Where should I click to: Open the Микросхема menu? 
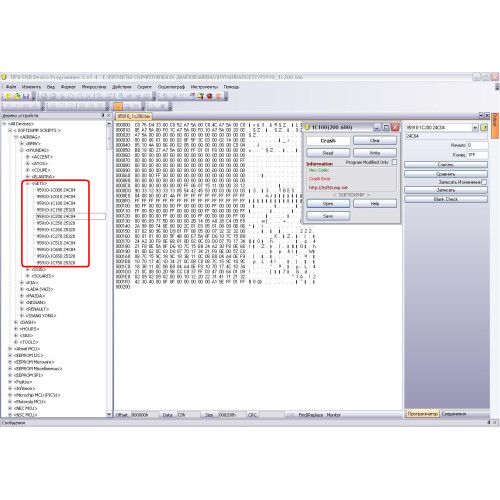coord(94,87)
